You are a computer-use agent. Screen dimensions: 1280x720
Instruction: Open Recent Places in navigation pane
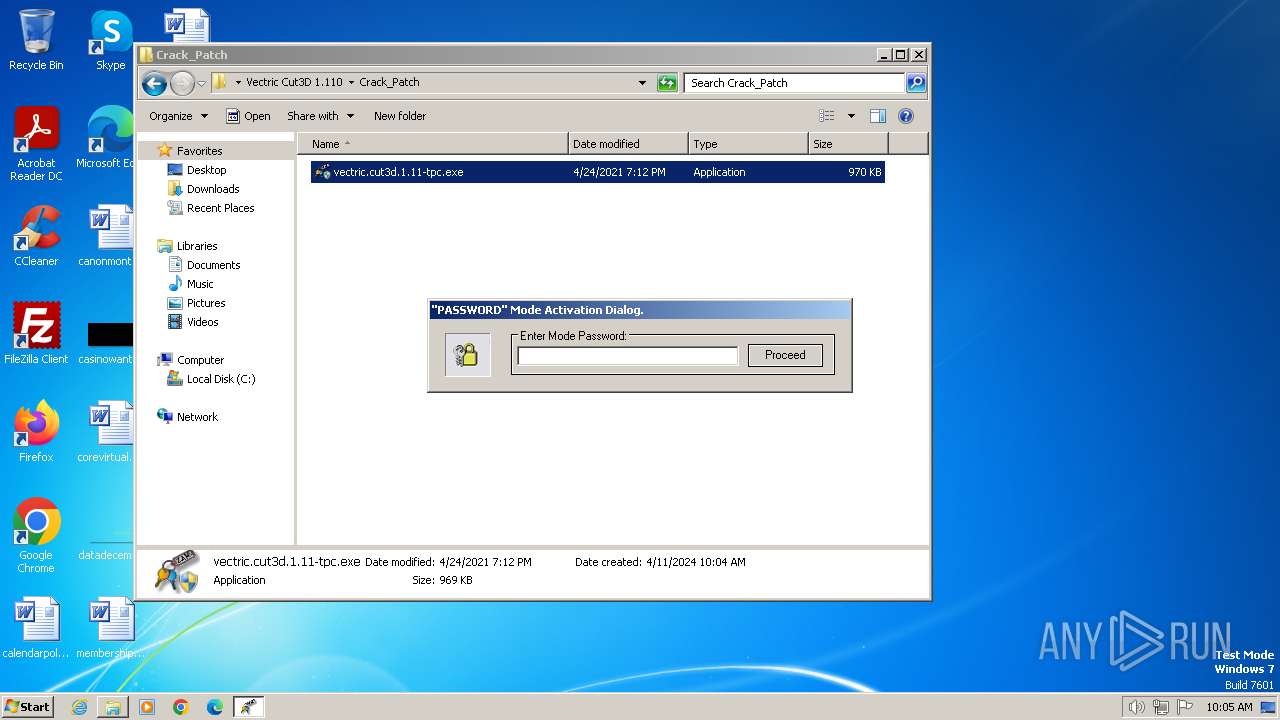(220, 208)
